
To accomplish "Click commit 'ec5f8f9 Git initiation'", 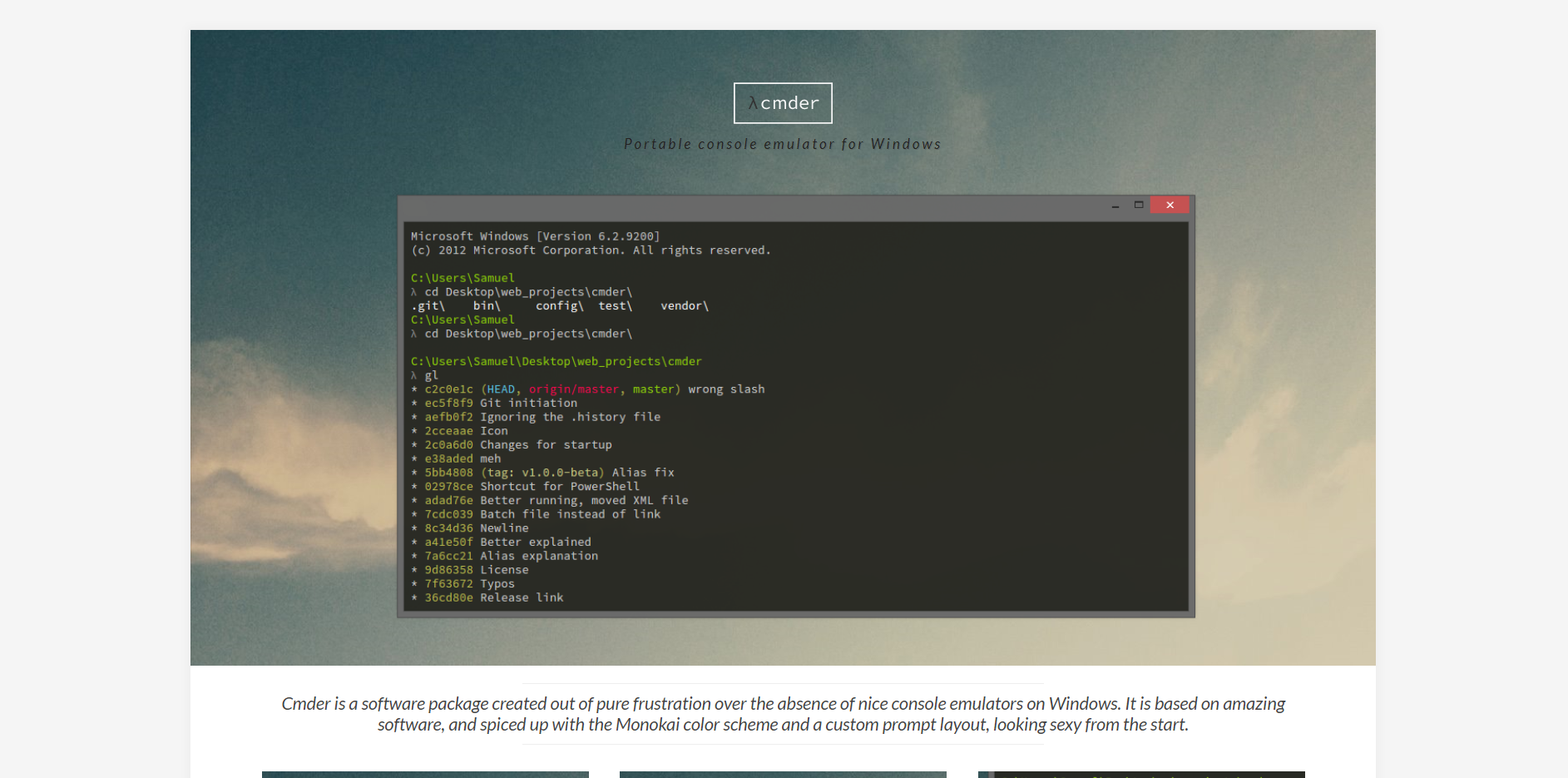I will 494,403.
